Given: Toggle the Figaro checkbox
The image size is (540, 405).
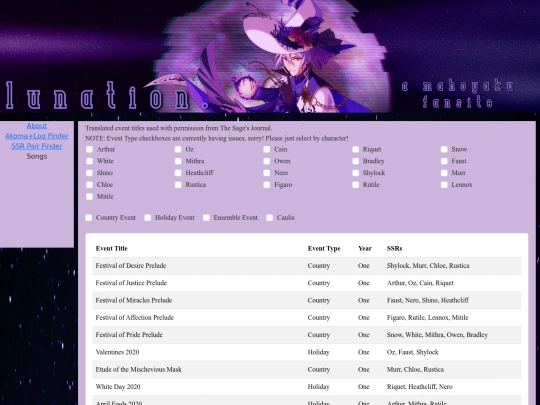Looking at the screenshot, I should coord(267,185).
